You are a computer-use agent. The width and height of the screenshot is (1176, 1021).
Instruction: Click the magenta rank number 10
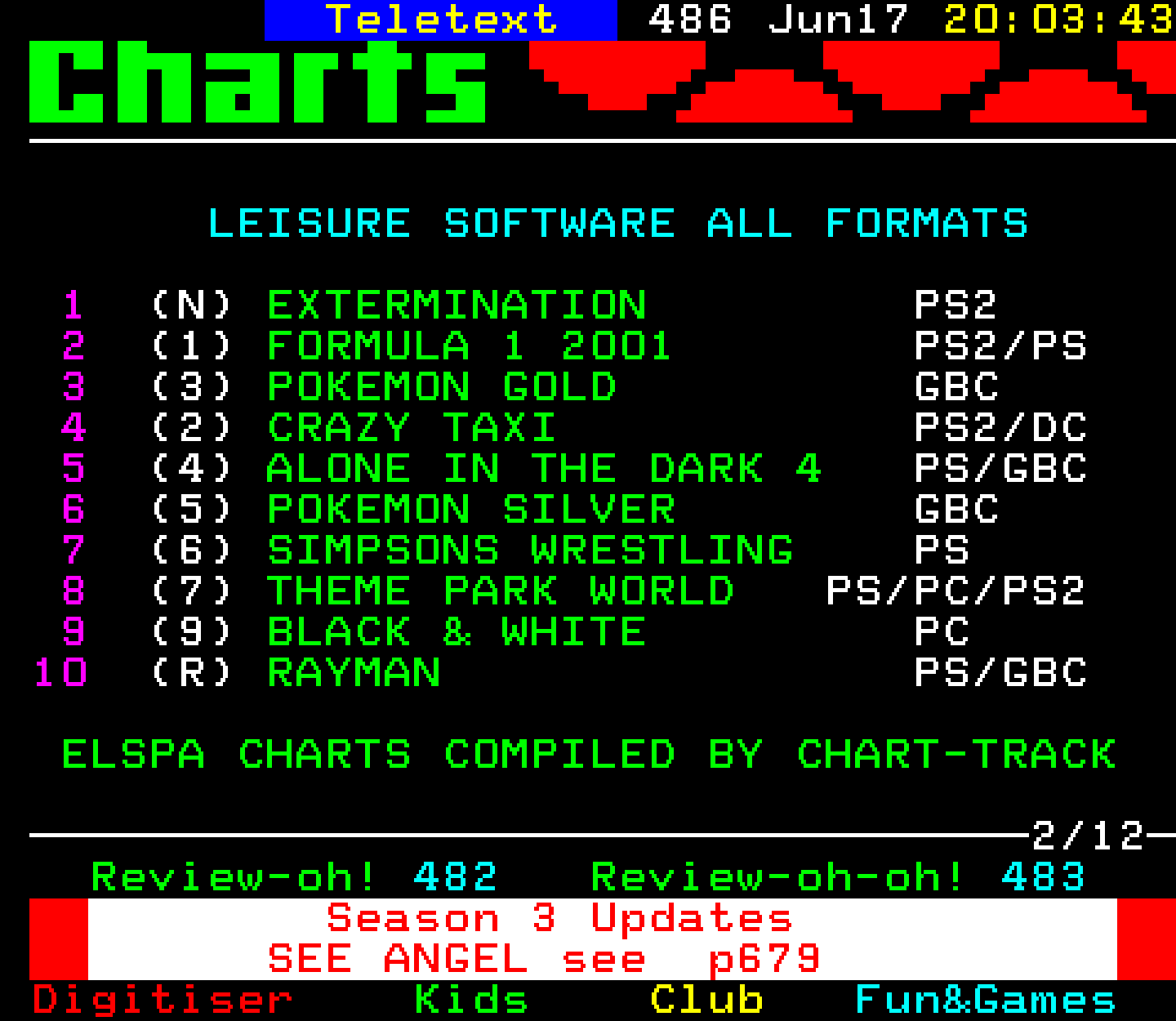[x=60, y=673]
